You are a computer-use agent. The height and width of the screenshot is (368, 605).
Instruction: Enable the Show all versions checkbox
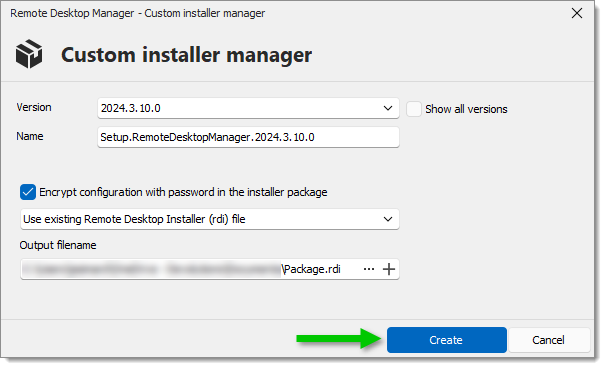click(414, 109)
